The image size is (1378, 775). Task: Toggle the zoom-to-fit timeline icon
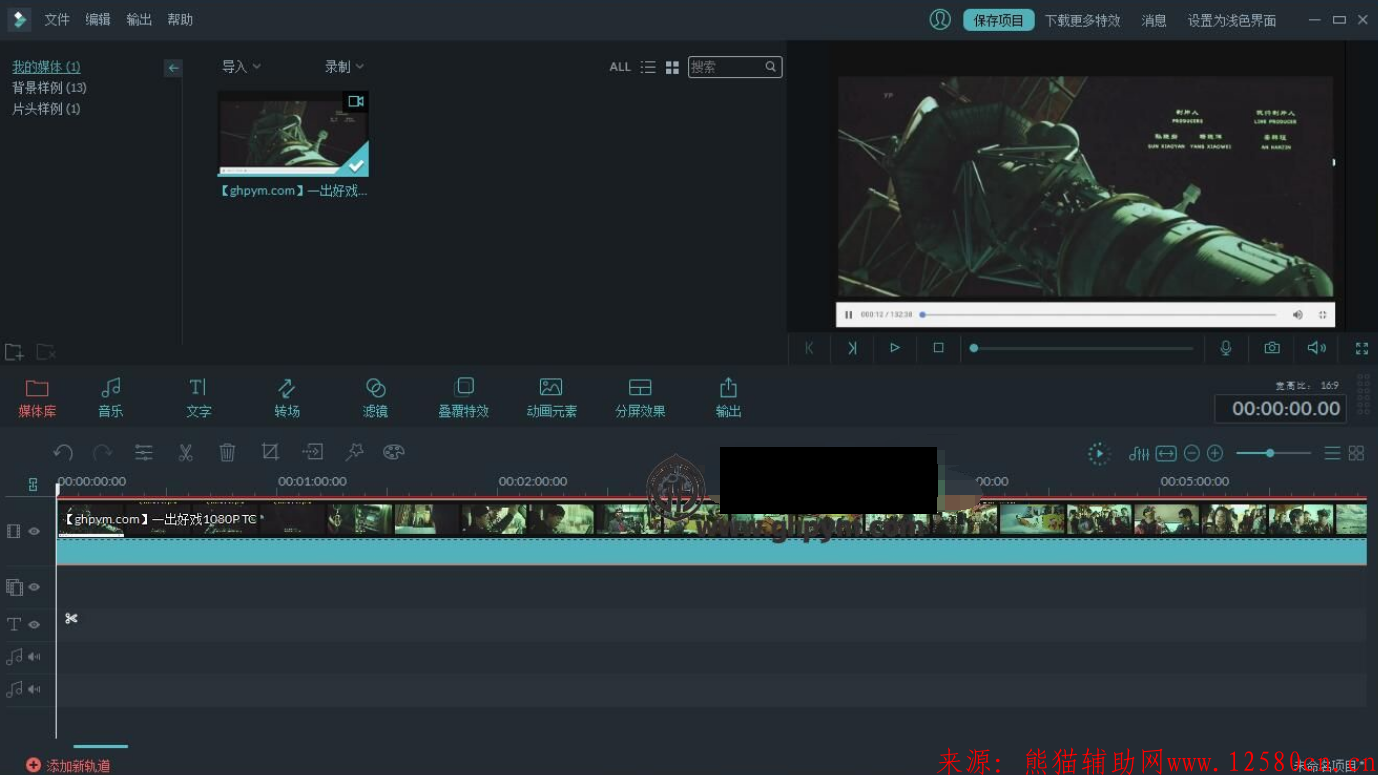(1166, 453)
